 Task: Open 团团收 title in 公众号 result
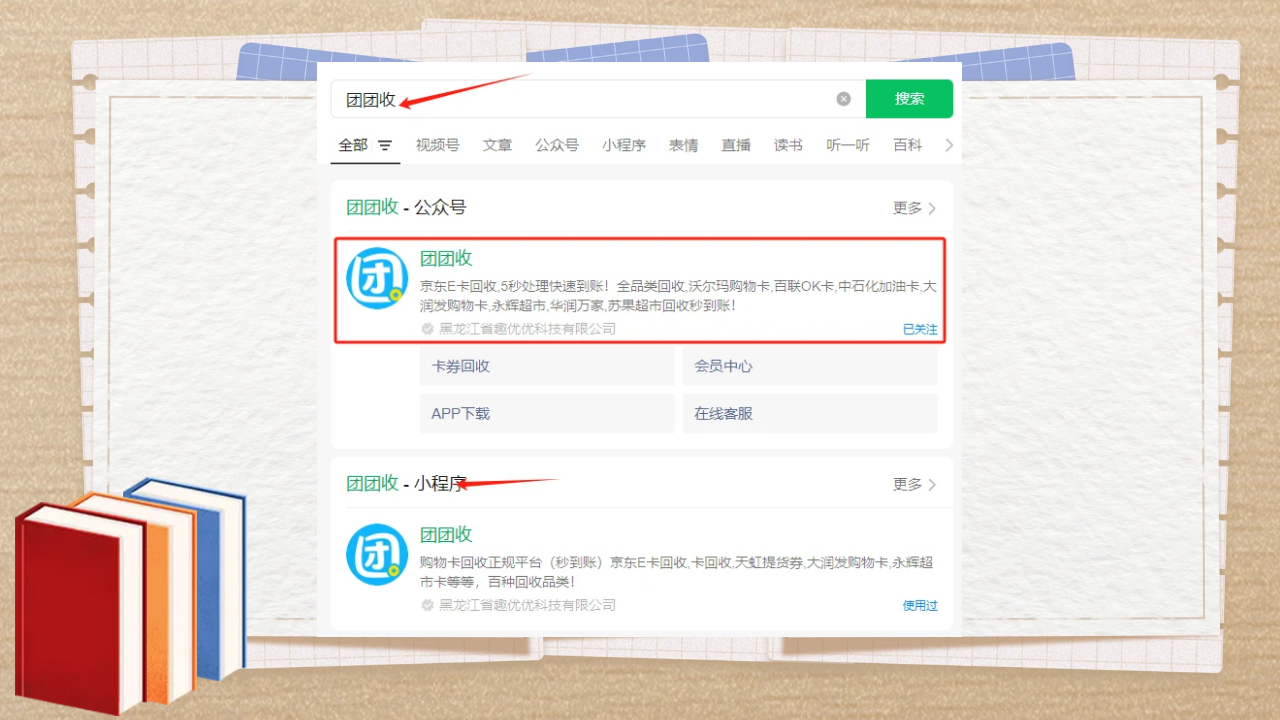(x=446, y=258)
